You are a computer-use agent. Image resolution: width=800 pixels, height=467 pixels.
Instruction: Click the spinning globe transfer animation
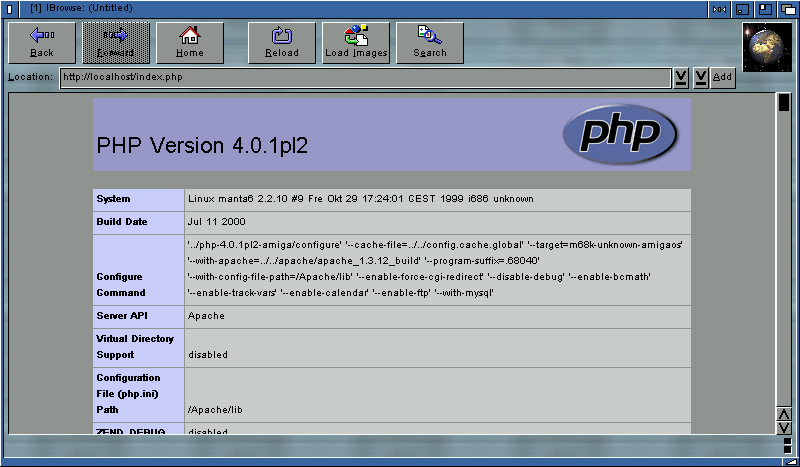766,47
